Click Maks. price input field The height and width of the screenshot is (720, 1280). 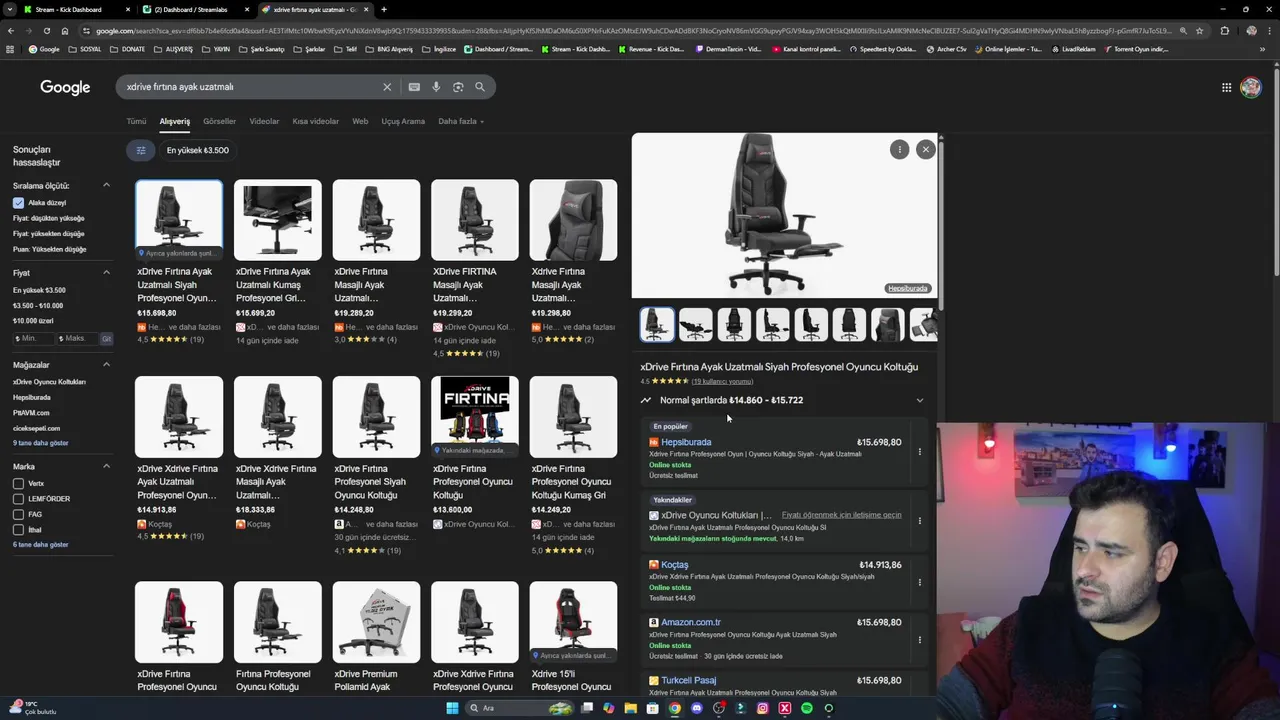[76, 338]
